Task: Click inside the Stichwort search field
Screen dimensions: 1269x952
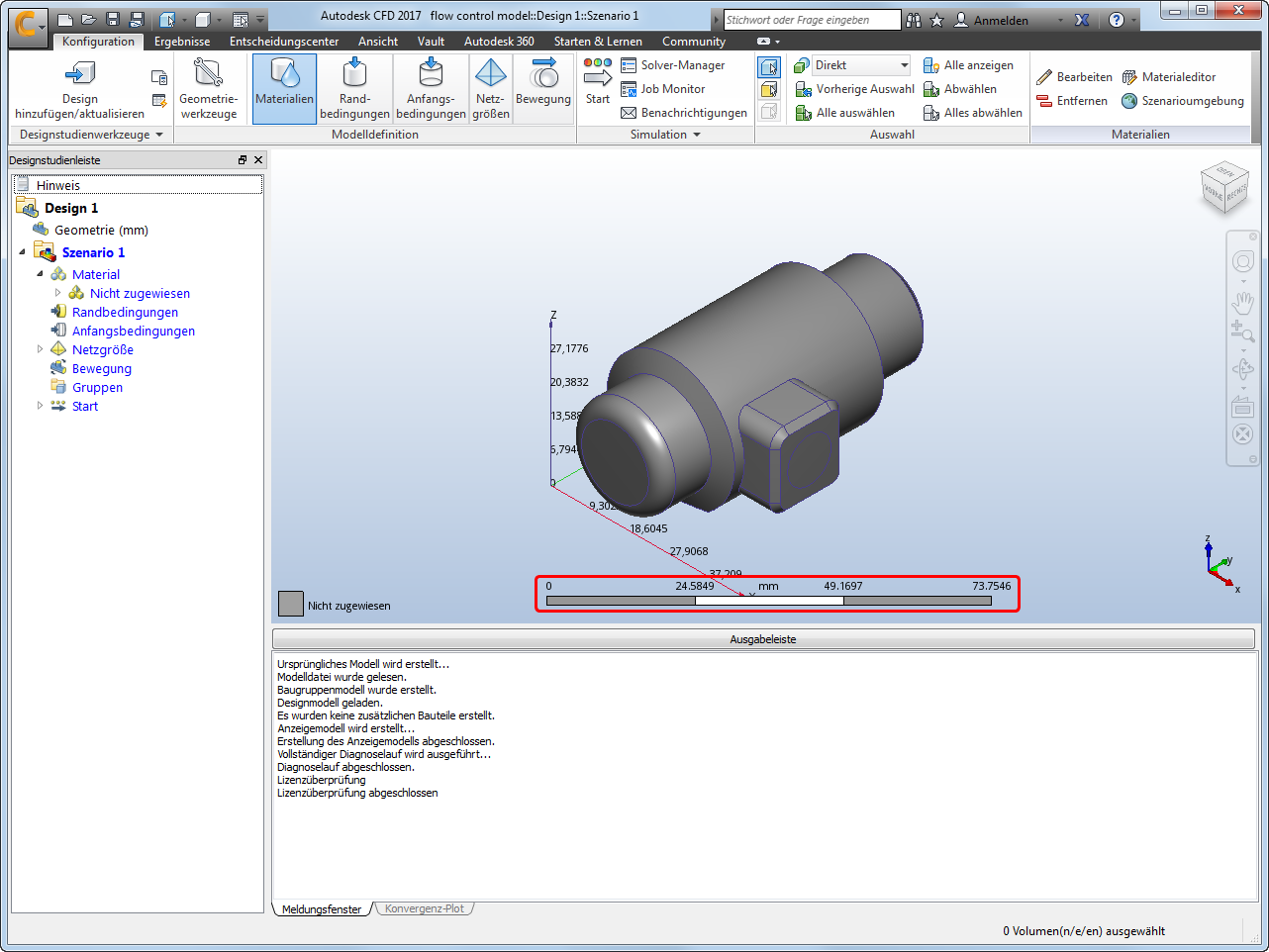Action: [x=812, y=19]
